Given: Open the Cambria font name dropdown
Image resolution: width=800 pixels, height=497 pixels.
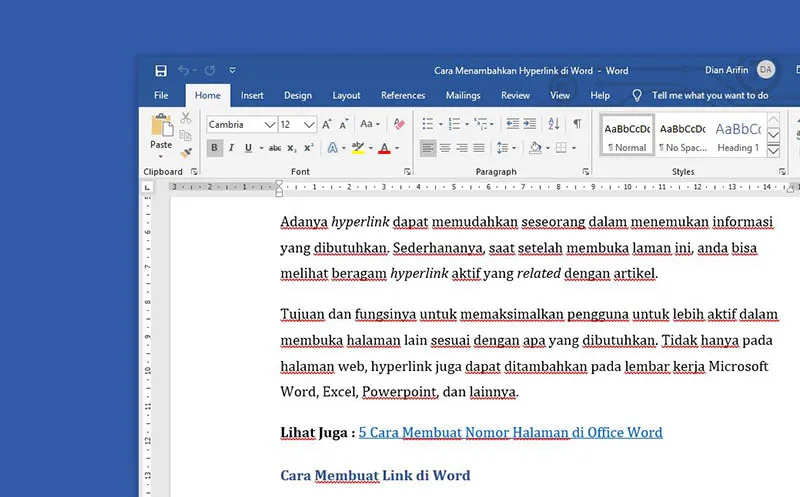Looking at the screenshot, I should pos(270,125).
